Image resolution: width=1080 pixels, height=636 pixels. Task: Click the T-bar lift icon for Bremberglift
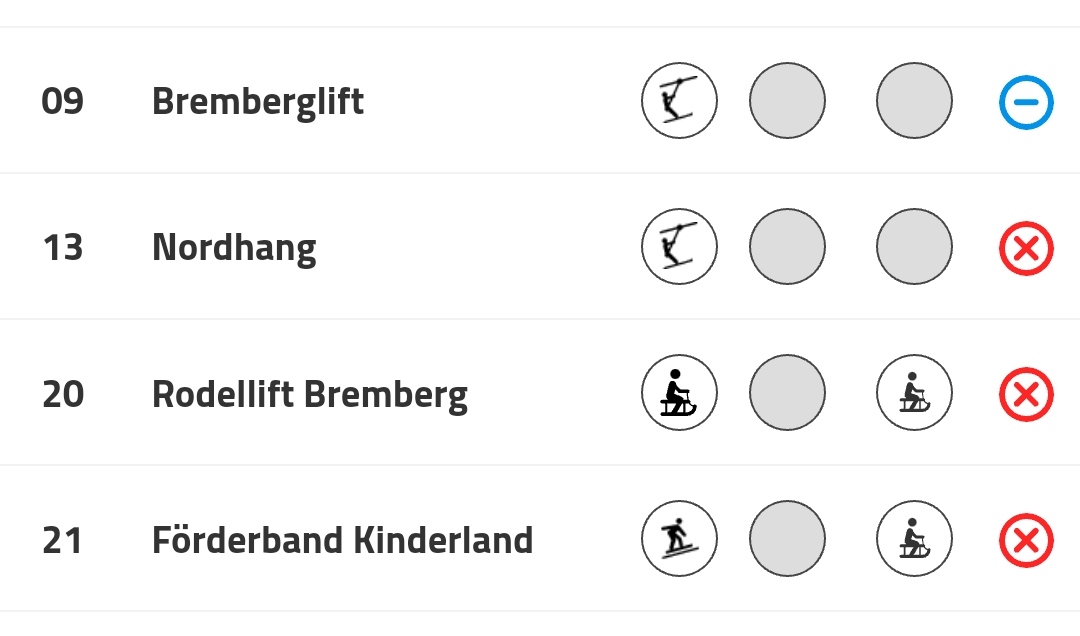pos(679,101)
